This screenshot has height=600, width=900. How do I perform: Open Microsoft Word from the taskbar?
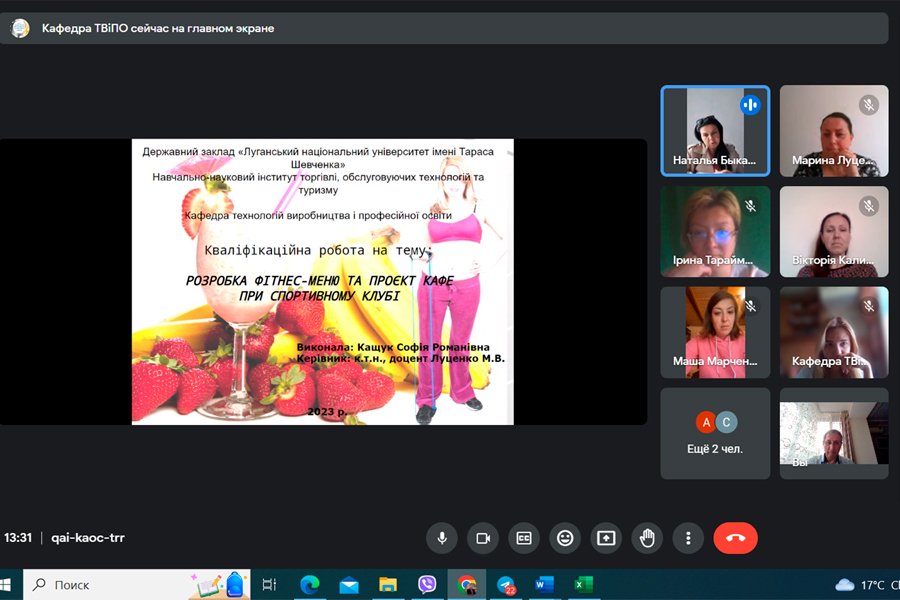pos(544,584)
